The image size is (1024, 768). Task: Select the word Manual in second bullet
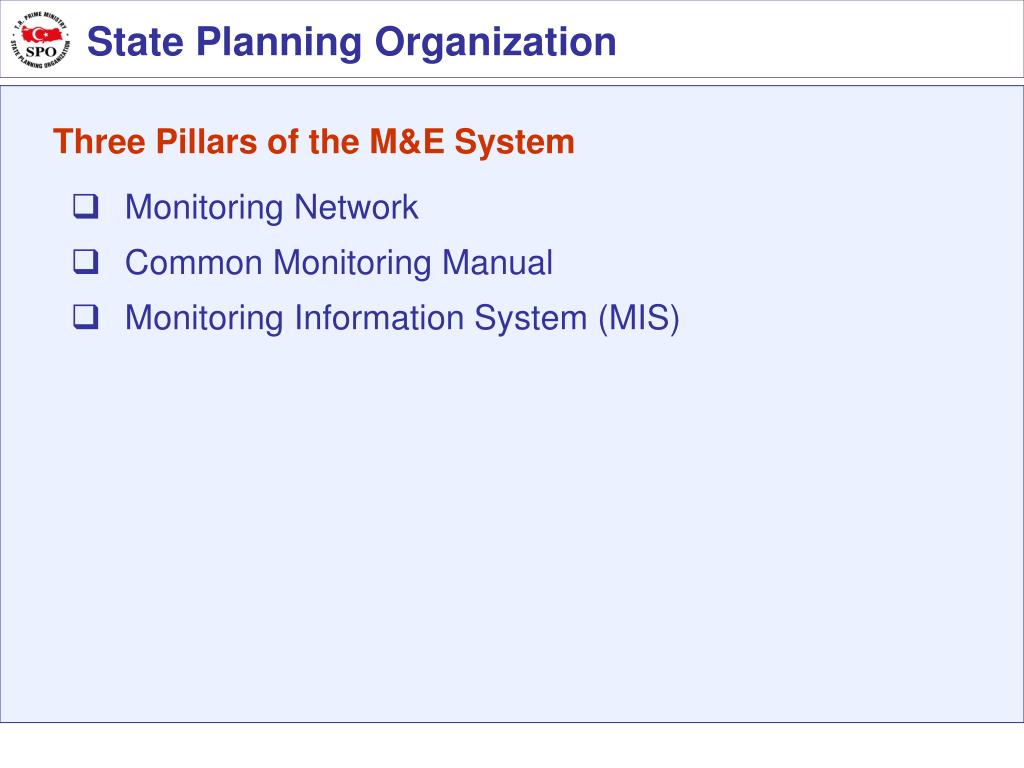(x=497, y=263)
